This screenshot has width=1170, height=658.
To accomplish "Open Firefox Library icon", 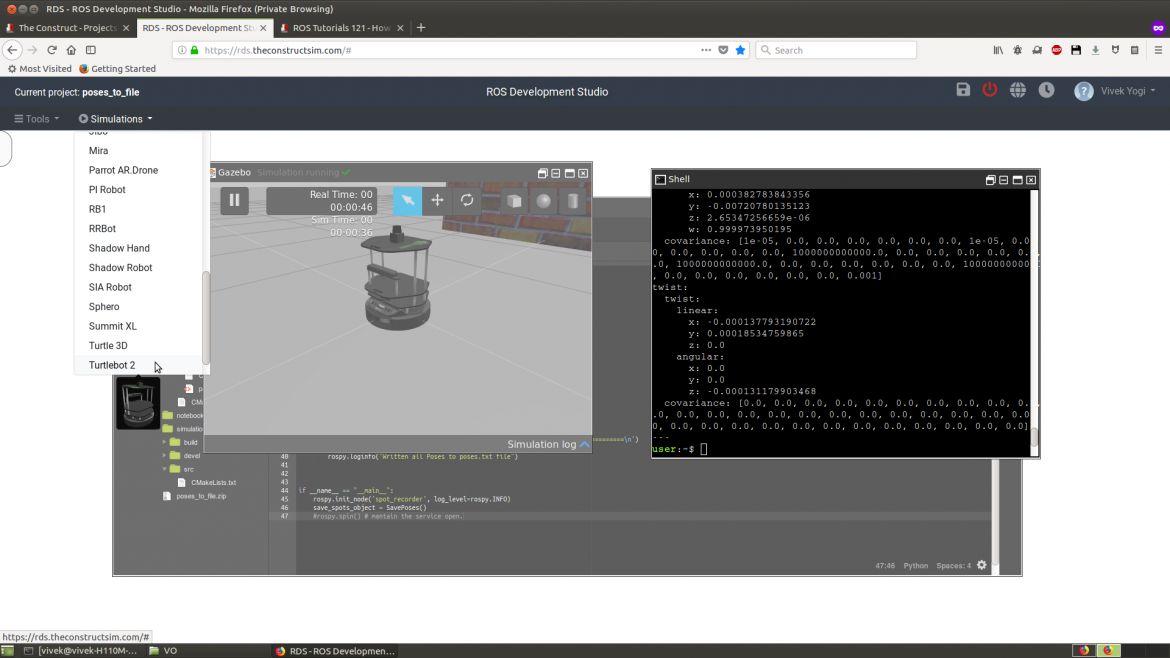I will click(998, 50).
